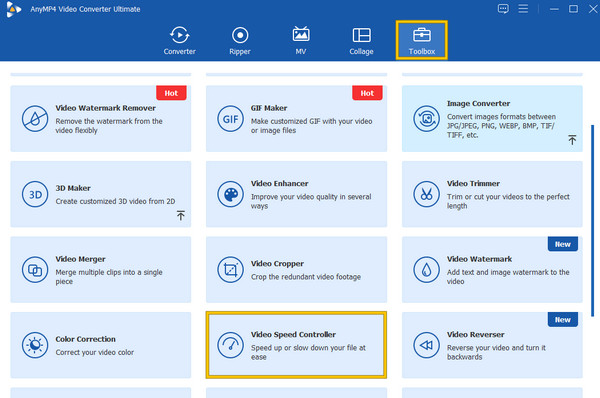Click the 3D Maker icon
This screenshot has width=600, height=398.
[x=35, y=194]
